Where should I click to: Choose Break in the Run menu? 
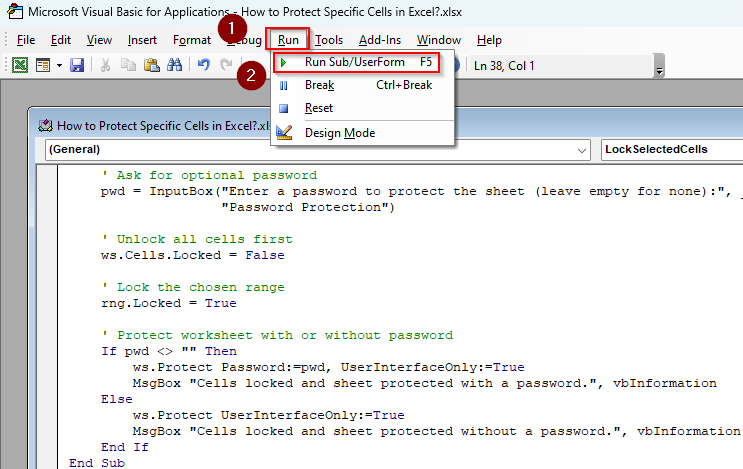(x=319, y=85)
